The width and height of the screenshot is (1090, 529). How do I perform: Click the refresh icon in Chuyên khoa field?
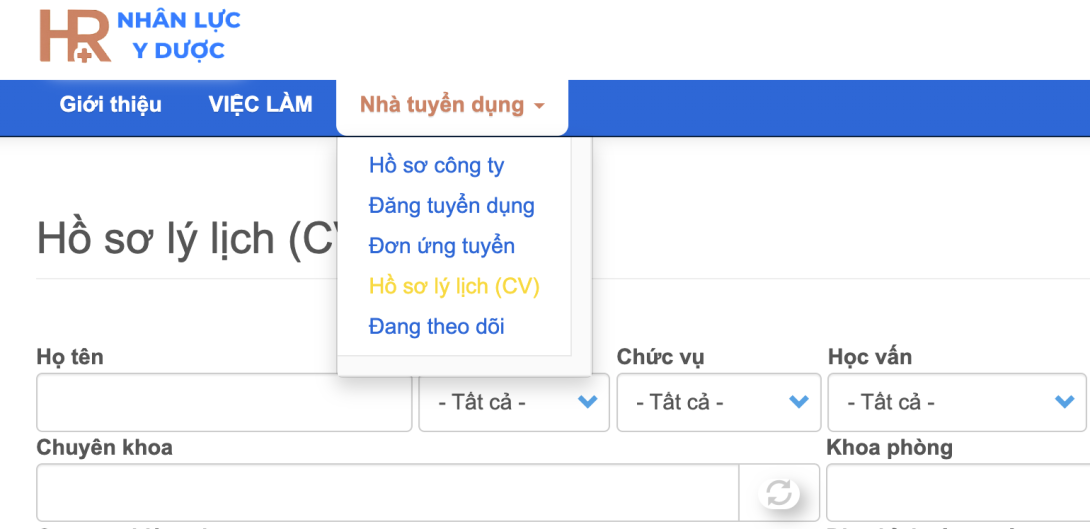coord(779,493)
